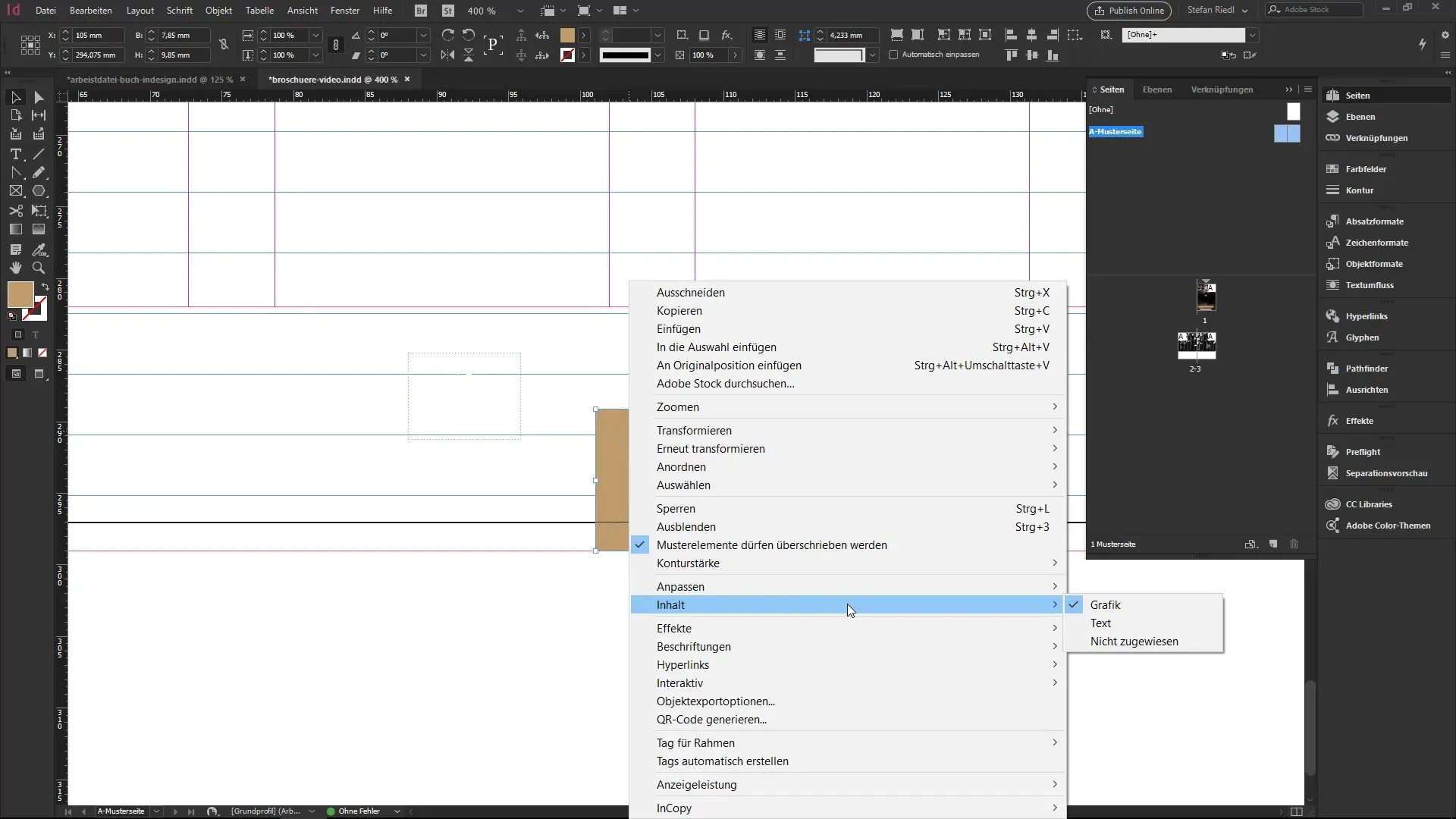Open the Objekt menu

[x=218, y=11]
